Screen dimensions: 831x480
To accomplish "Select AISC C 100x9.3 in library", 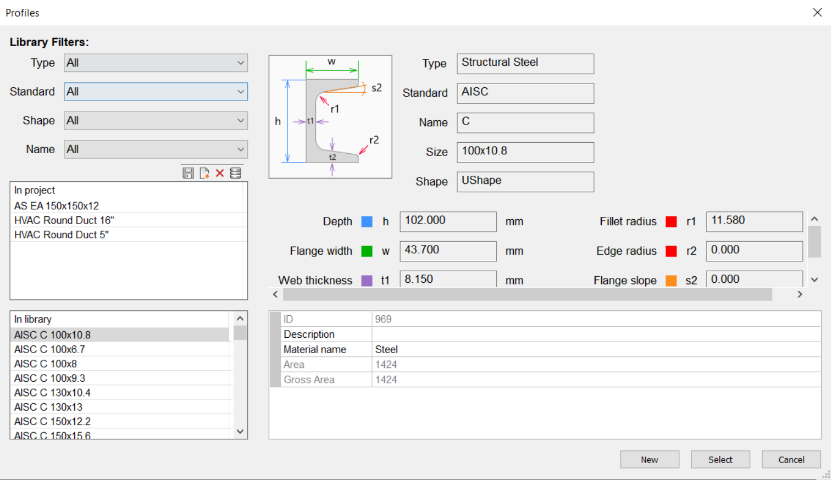I will point(121,378).
